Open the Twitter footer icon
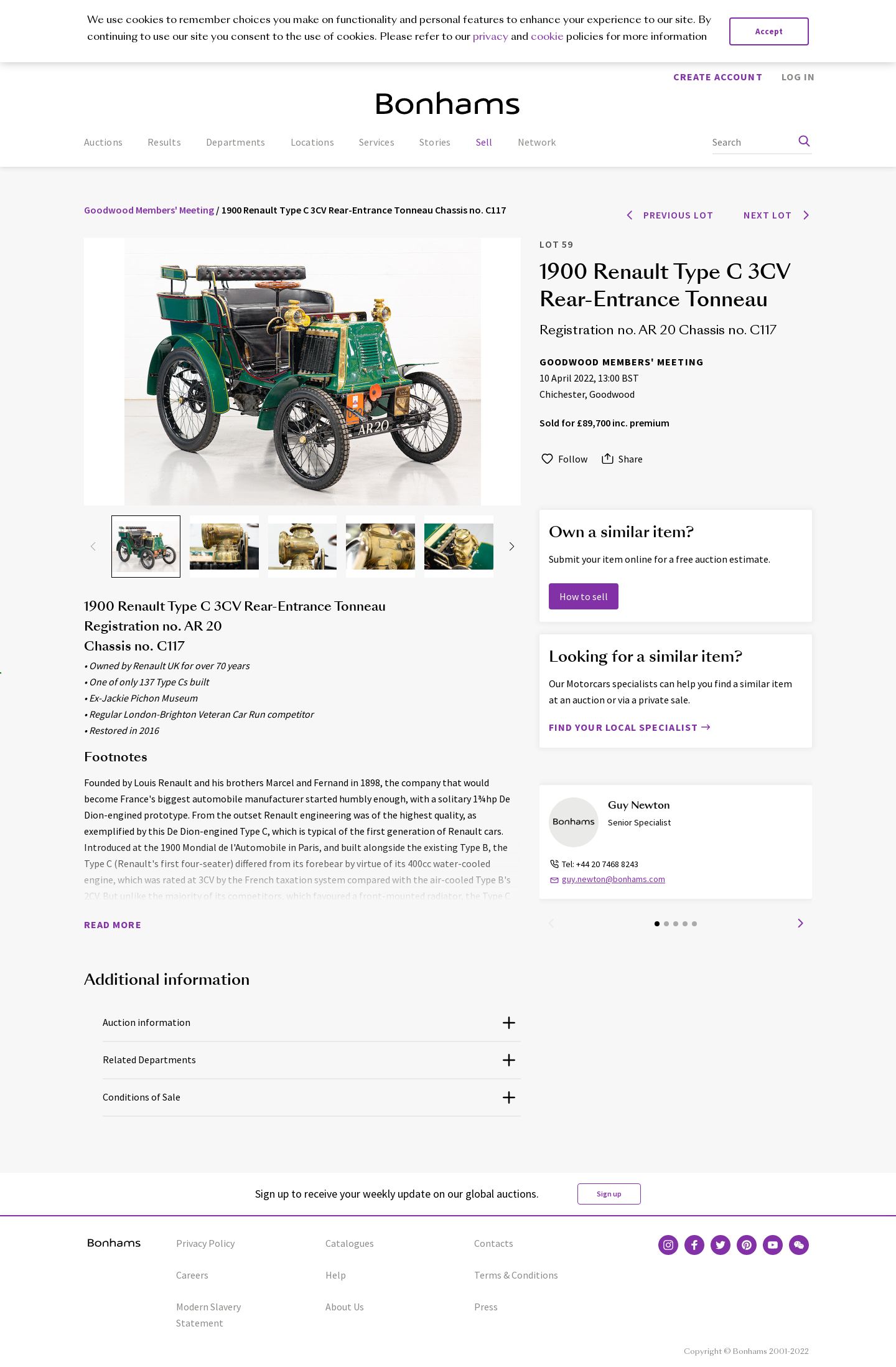This screenshot has width=896, height=1367. point(721,1245)
